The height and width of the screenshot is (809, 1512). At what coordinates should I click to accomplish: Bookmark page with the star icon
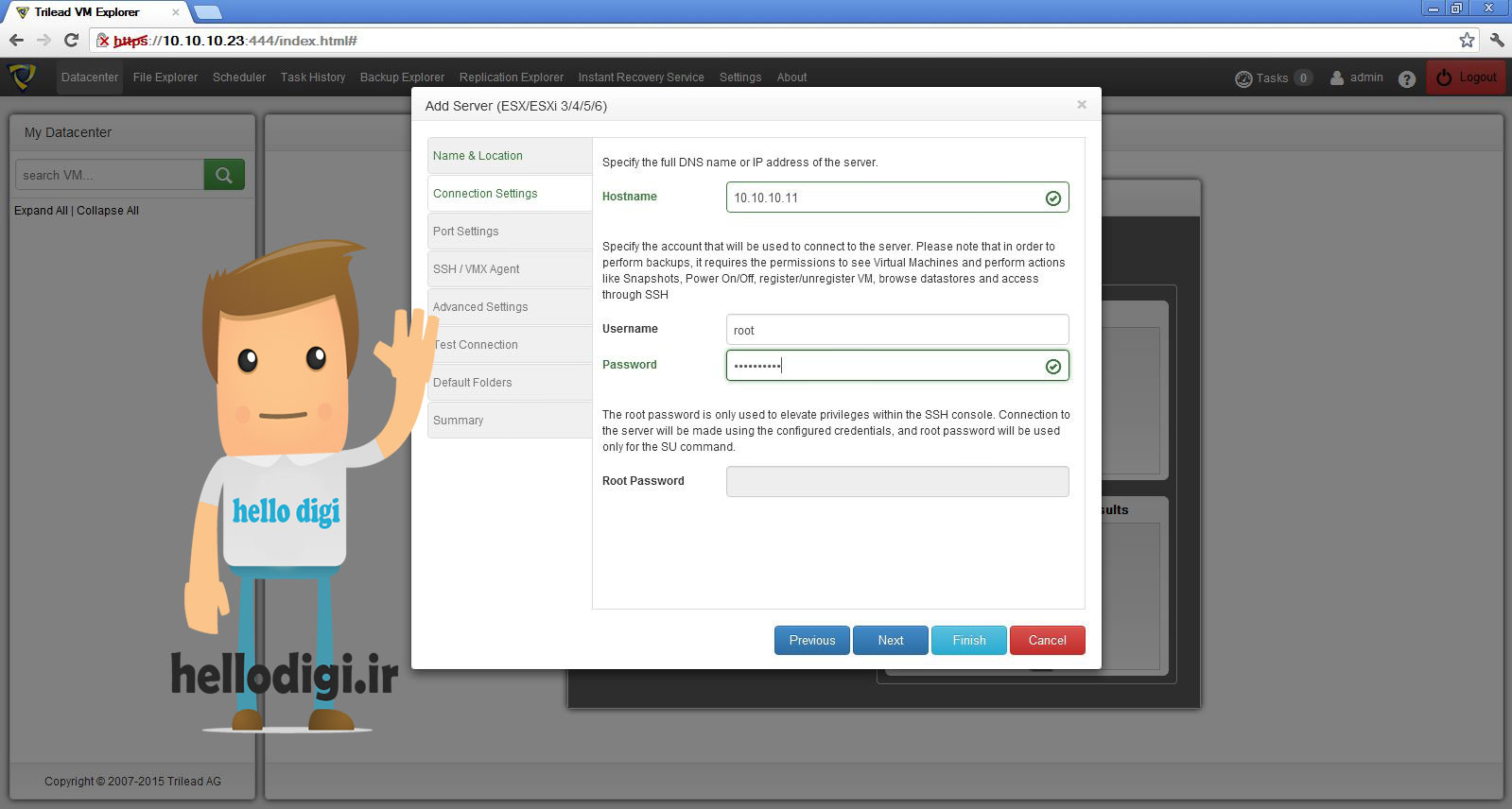tap(1467, 40)
